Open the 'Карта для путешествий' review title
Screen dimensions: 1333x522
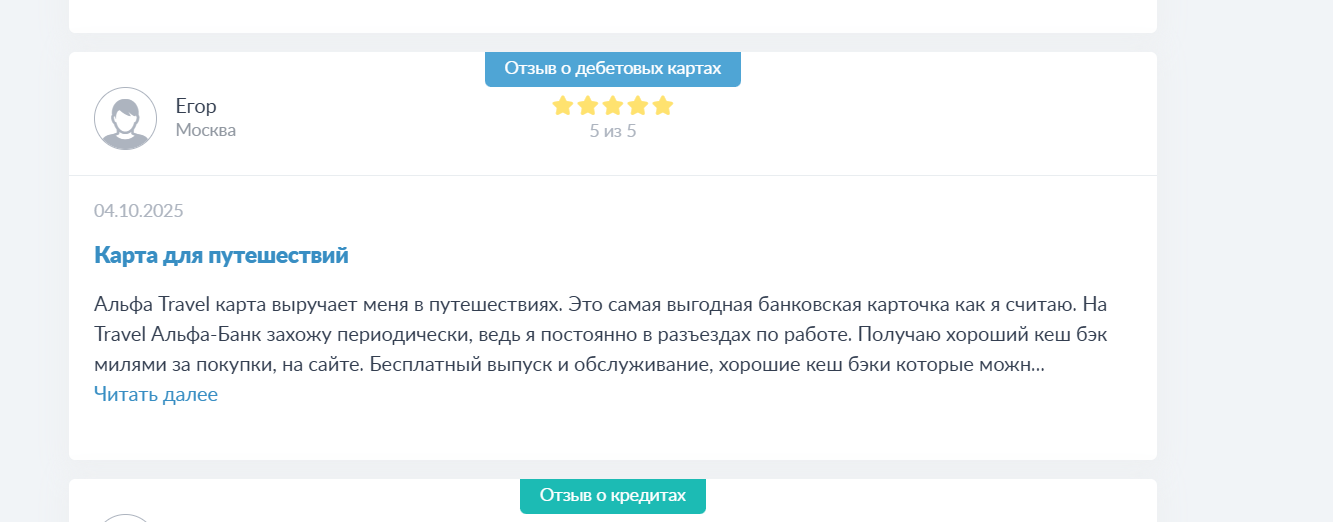pyautogui.click(x=221, y=255)
